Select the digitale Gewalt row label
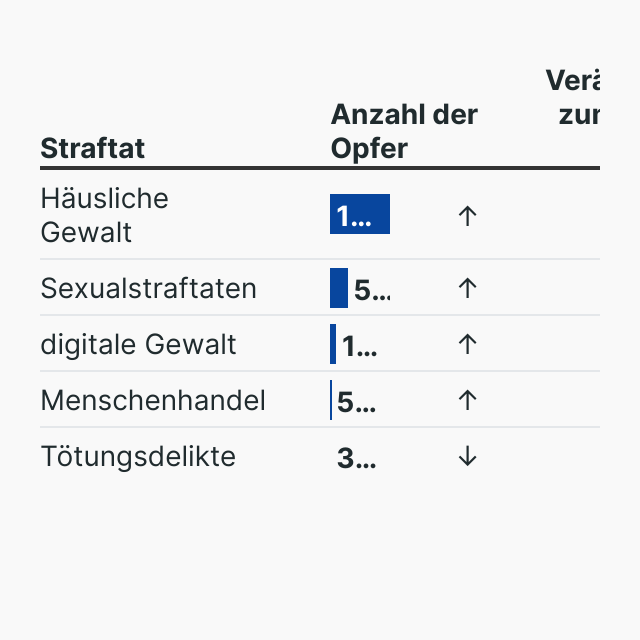640x640 pixels. click(x=138, y=344)
